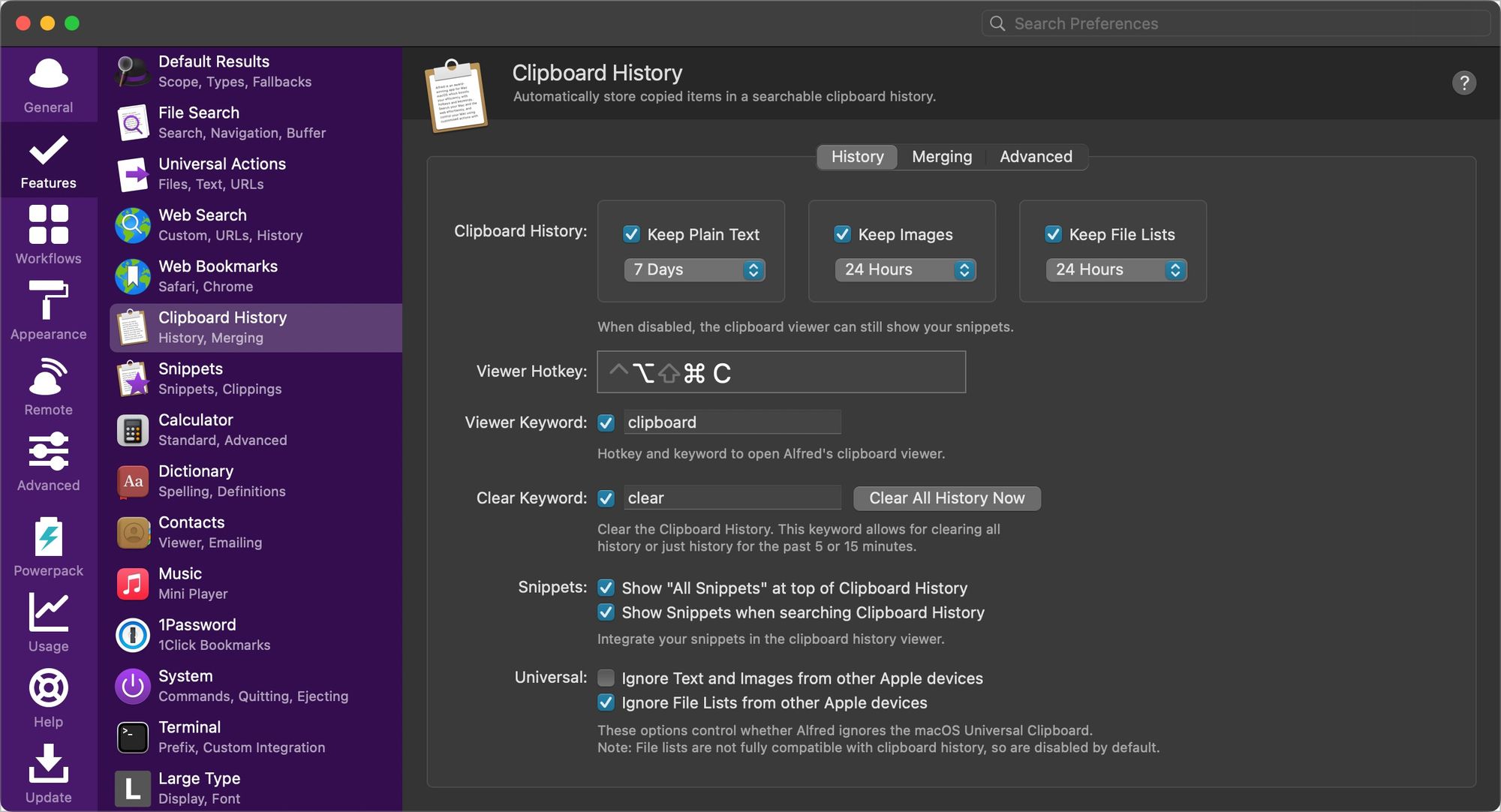
Task: Select the 1Password feature icon
Action: point(133,634)
